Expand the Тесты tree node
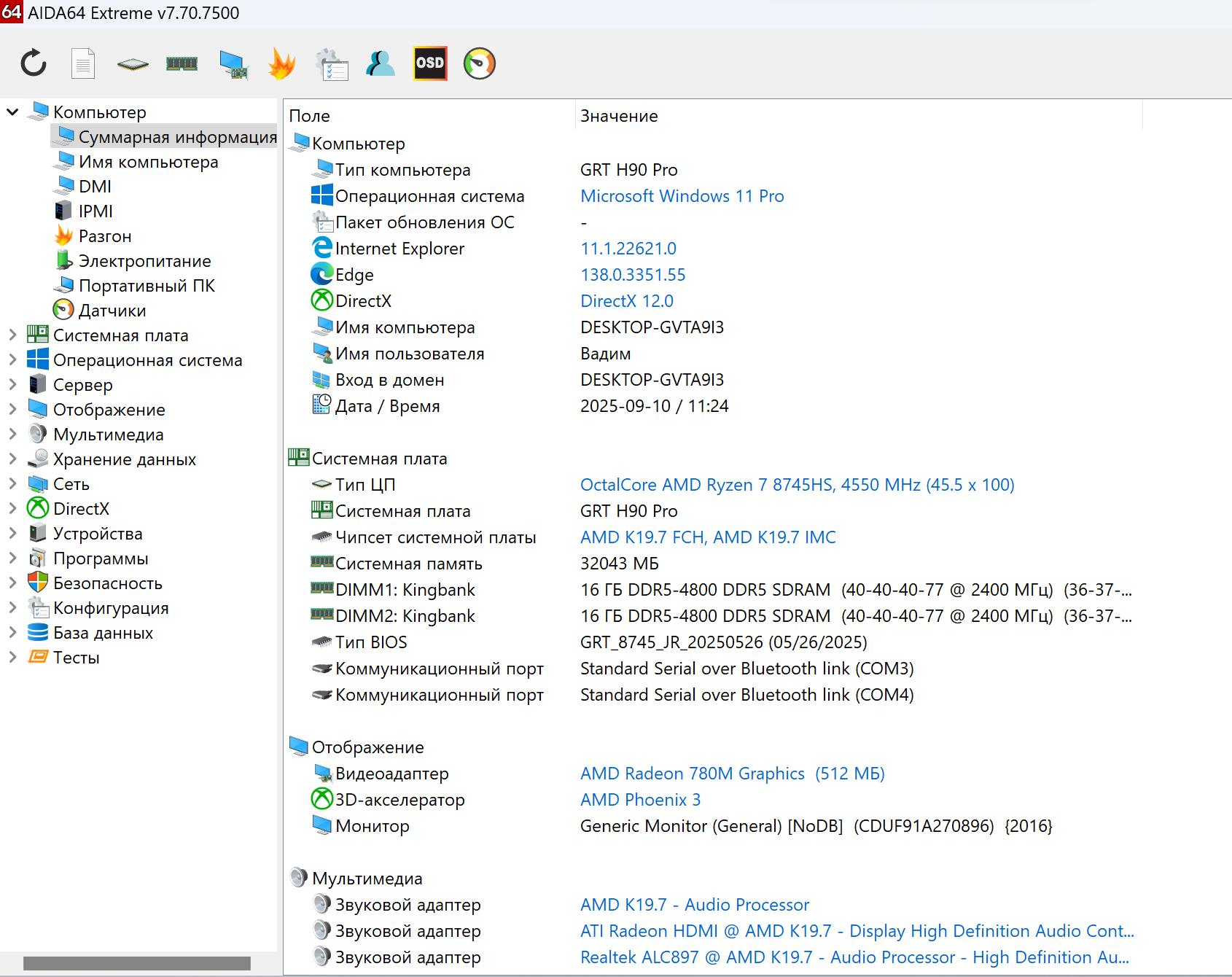The image size is (1232, 977). 12,658
